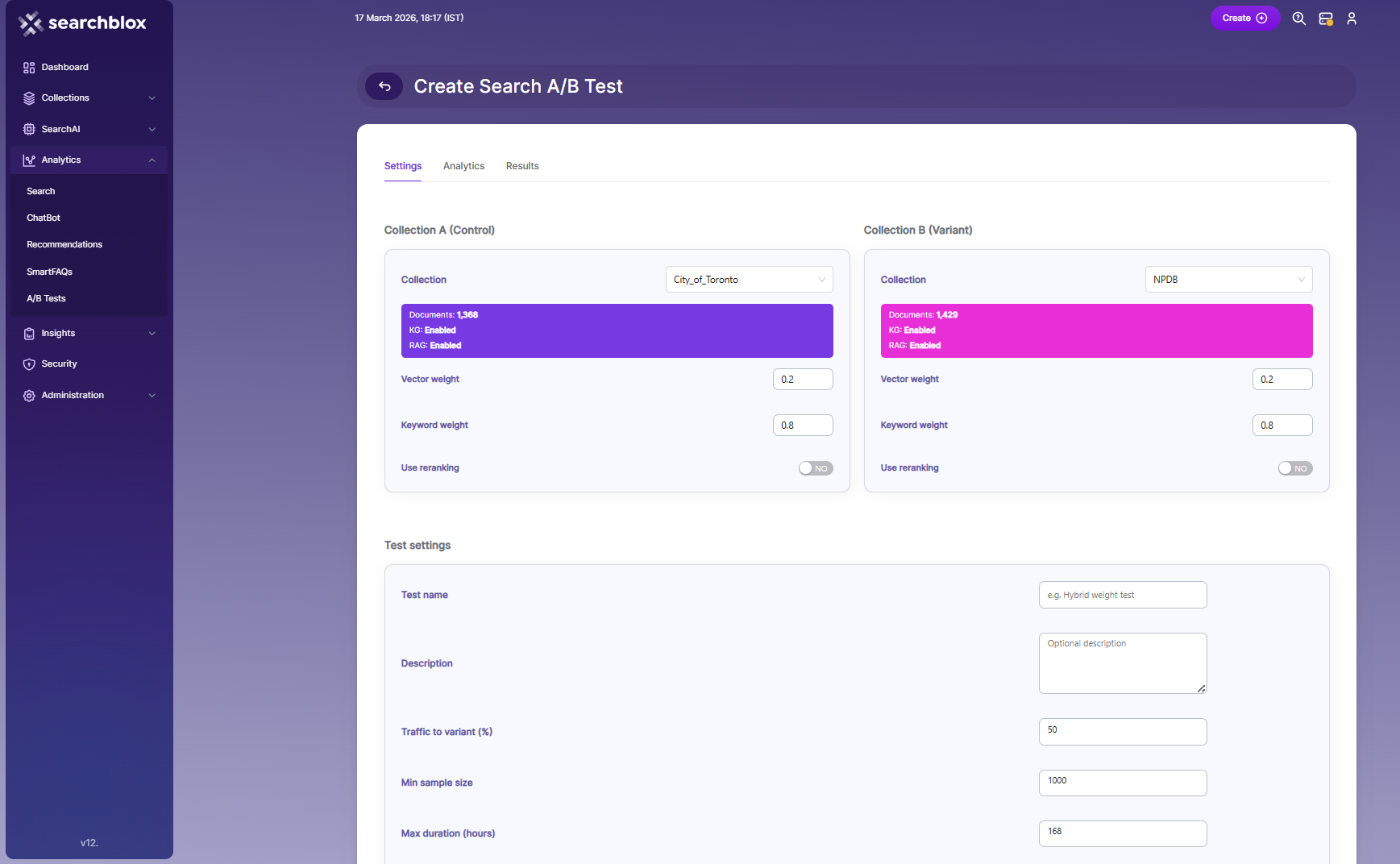Expand the Administration menu chevron

[152, 396]
